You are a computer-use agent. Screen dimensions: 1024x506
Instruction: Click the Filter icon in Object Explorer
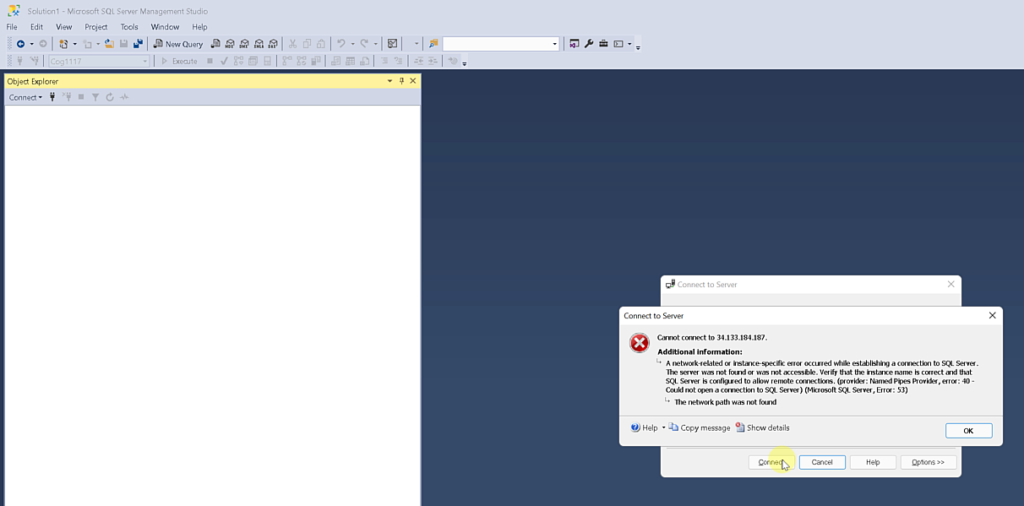click(95, 97)
